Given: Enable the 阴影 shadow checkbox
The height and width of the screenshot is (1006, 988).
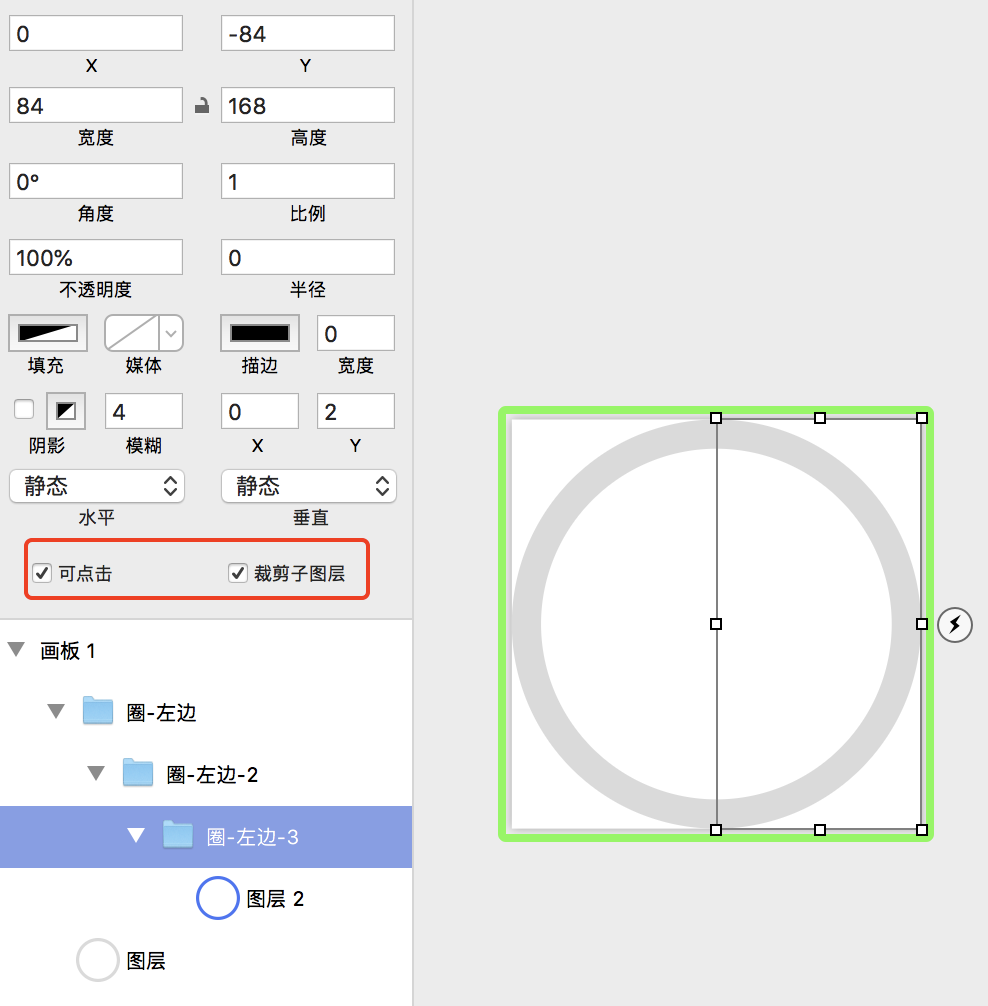Looking at the screenshot, I should coord(24,409).
